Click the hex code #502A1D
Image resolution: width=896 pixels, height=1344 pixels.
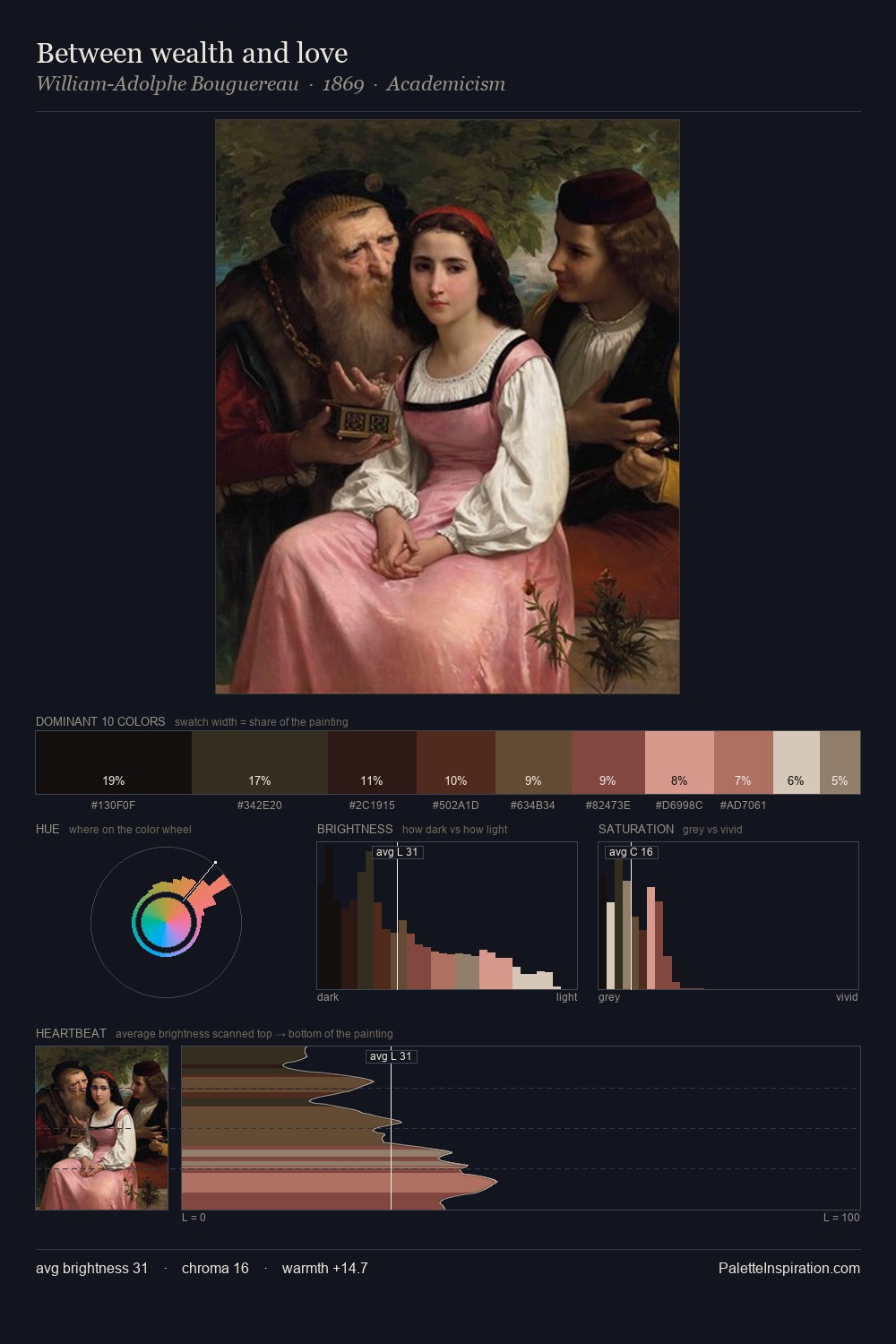[456, 806]
